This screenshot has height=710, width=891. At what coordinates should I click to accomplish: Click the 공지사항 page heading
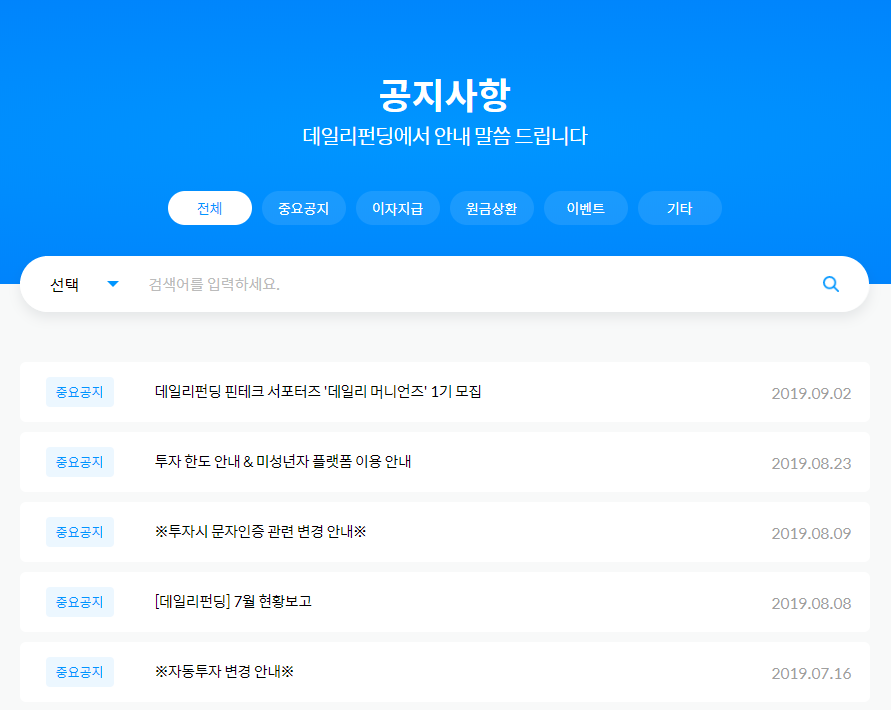pyautogui.click(x=445, y=95)
